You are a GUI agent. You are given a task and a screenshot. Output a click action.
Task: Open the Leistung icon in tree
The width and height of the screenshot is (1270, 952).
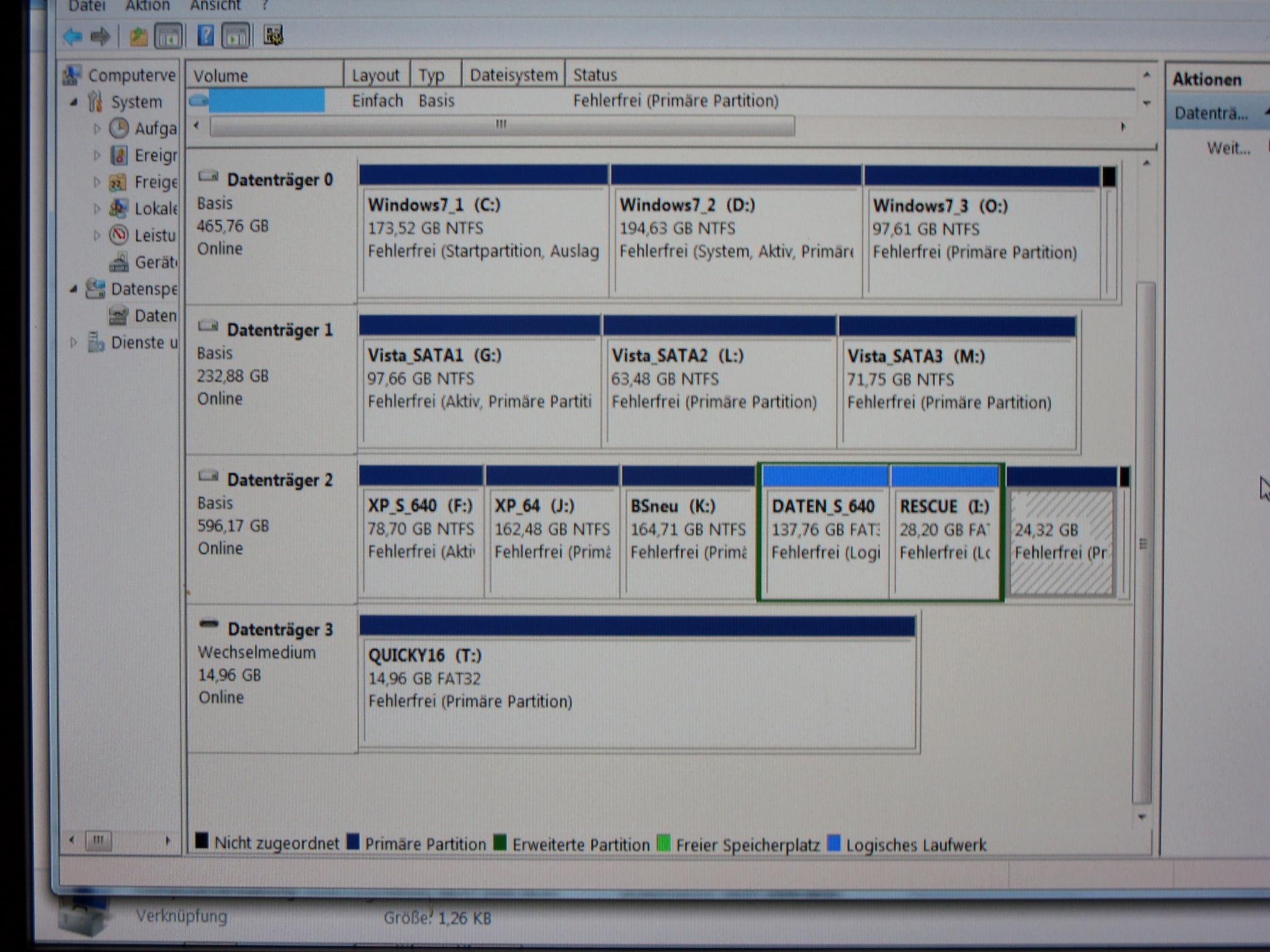coord(119,235)
